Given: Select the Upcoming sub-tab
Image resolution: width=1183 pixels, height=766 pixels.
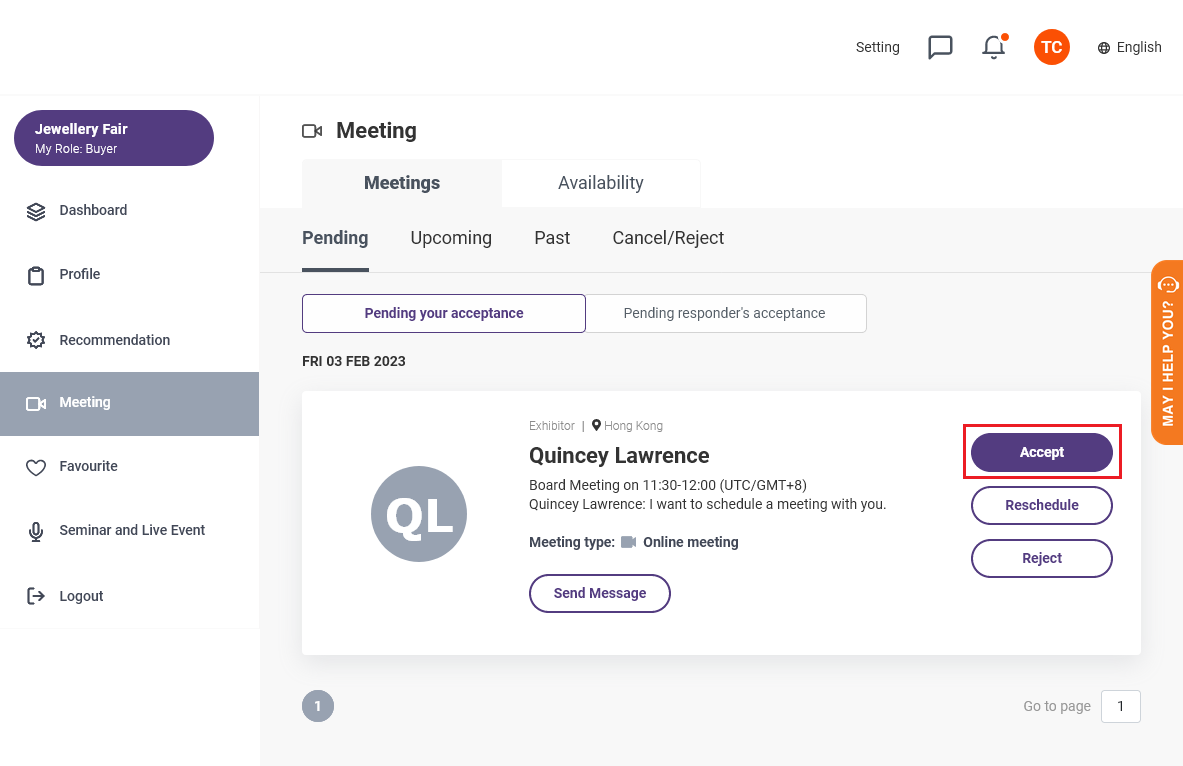Looking at the screenshot, I should coord(451,238).
